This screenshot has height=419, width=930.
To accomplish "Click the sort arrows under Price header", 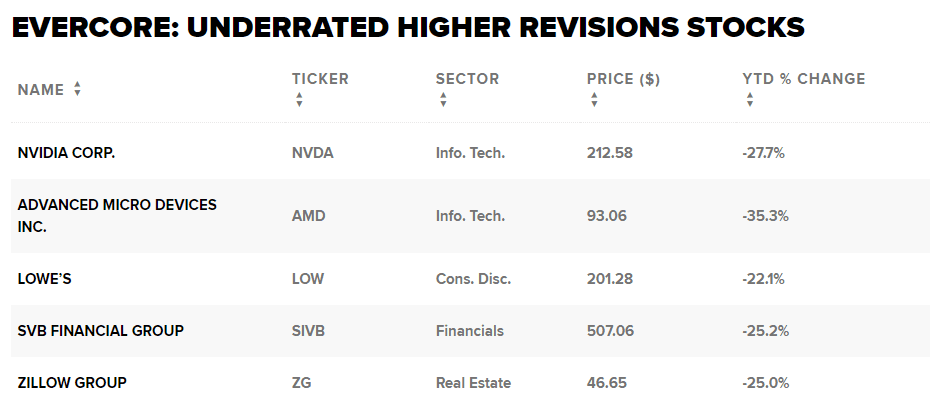I will coord(594,100).
